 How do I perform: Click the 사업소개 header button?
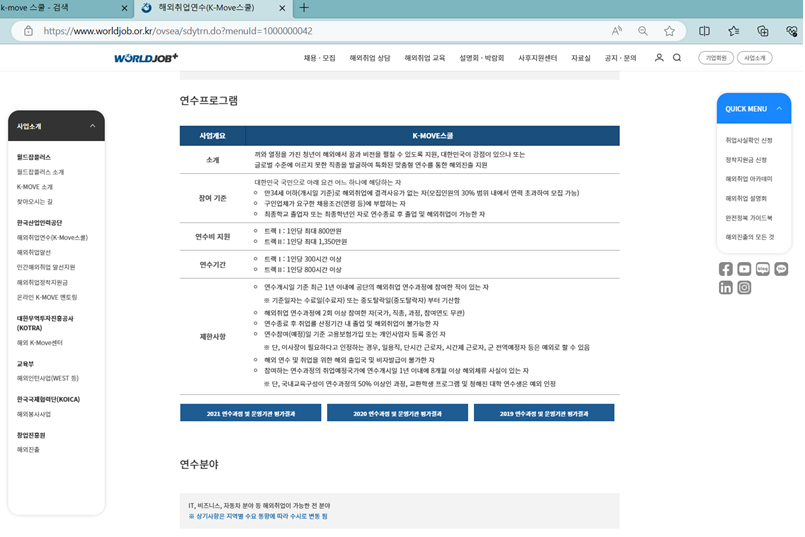click(755, 58)
